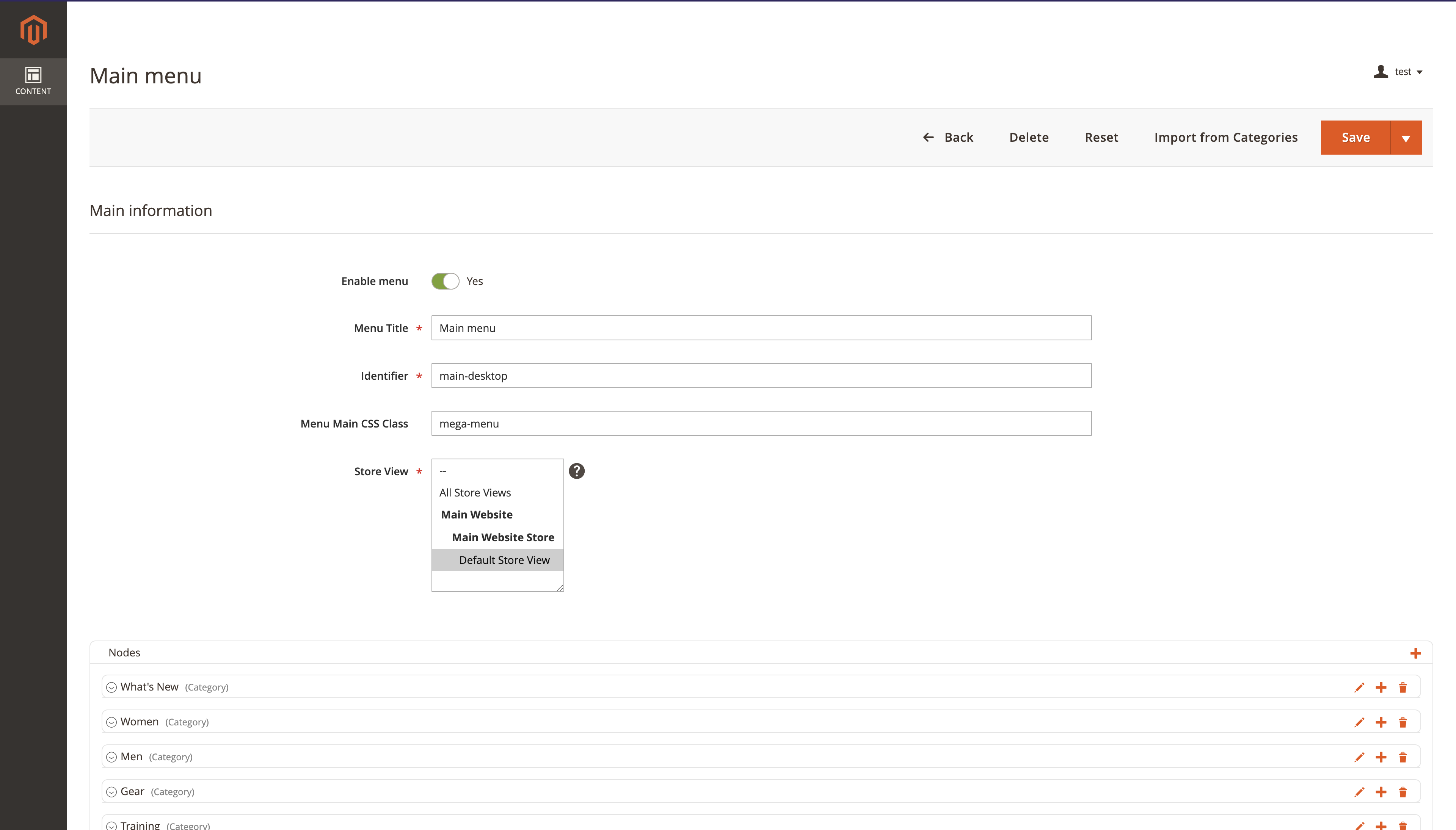Click the help icon beside Store View
1456x830 pixels.
point(577,471)
